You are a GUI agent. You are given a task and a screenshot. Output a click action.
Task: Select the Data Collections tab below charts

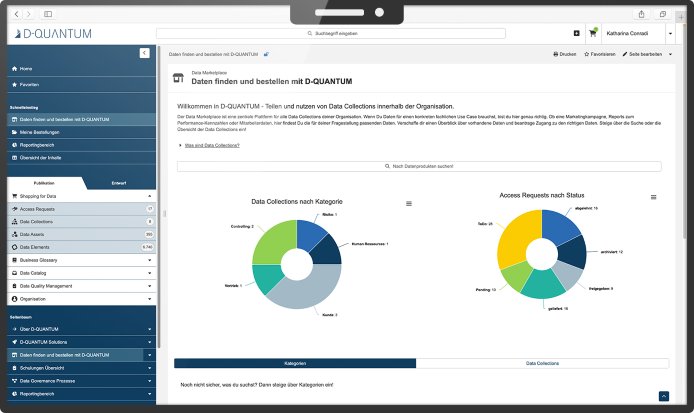tap(541, 363)
